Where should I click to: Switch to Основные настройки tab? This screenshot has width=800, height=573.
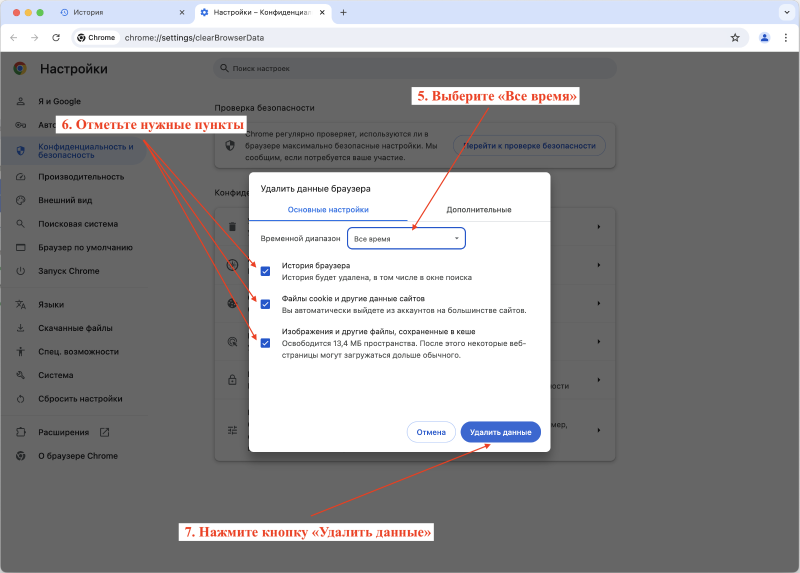coord(328,210)
